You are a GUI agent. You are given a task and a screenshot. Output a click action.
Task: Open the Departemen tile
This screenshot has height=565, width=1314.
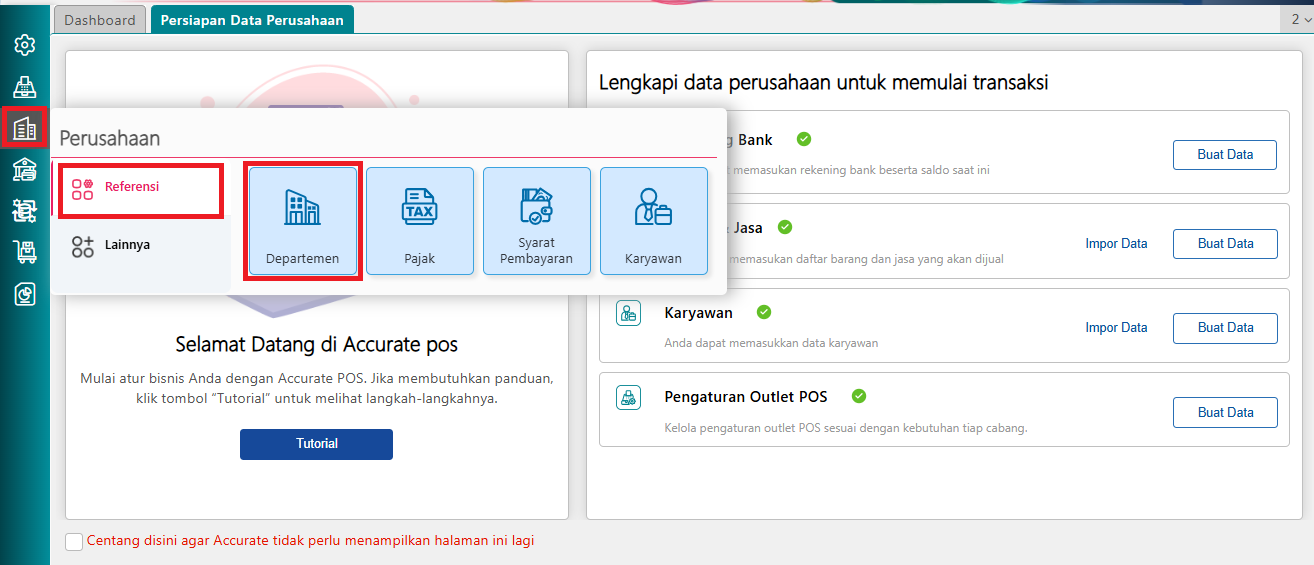(x=303, y=222)
